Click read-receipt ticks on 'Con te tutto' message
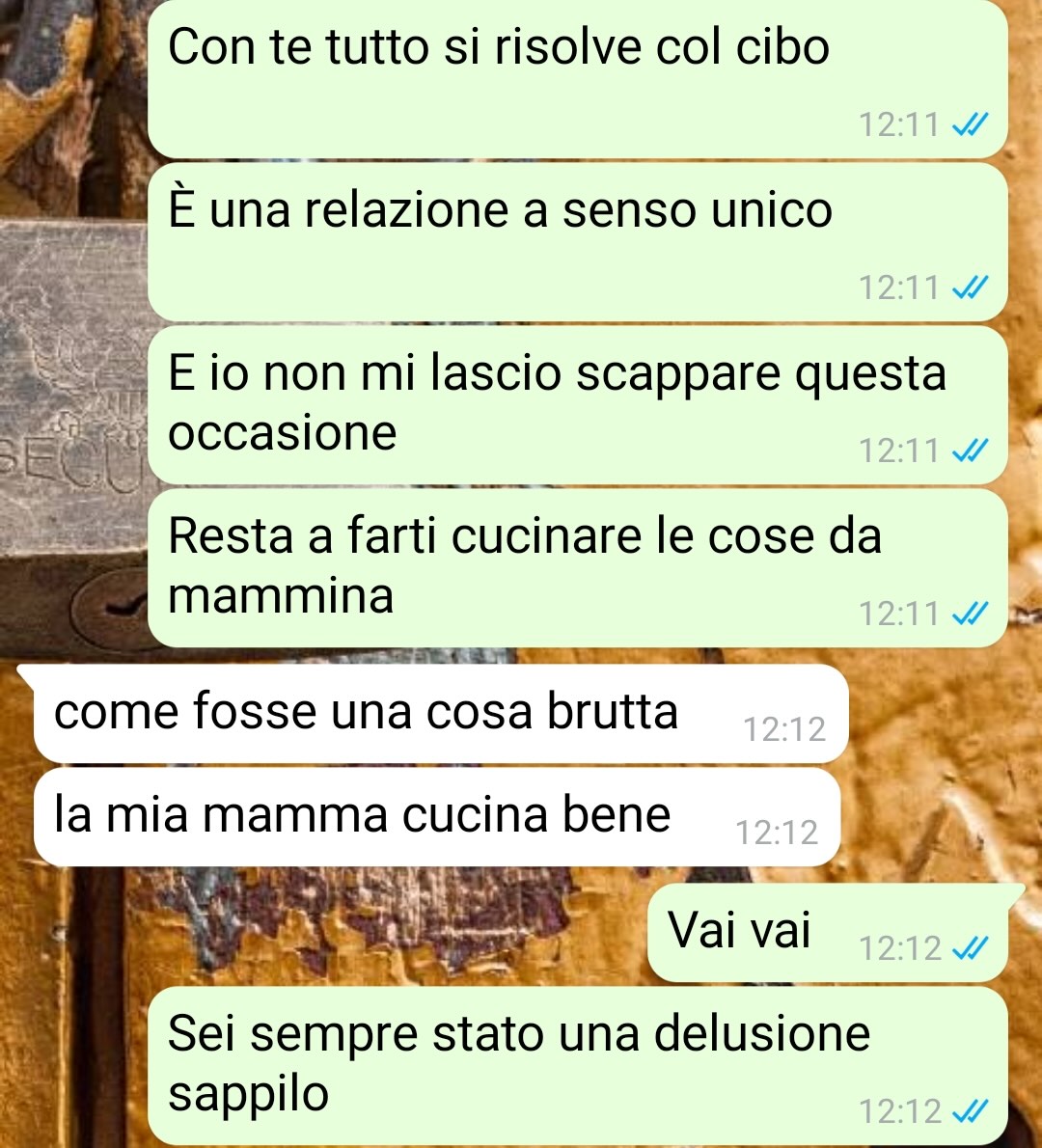 tap(971, 125)
